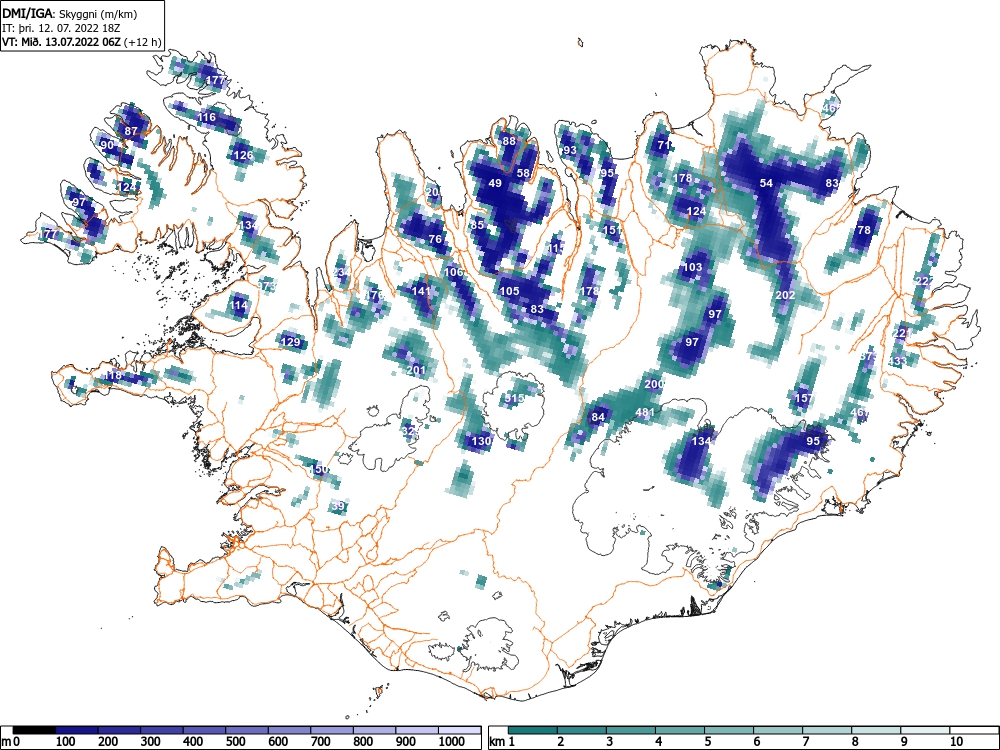Click visibility value '129' on the map
Image resolution: width=1000 pixels, height=750 pixels.
tap(290, 342)
